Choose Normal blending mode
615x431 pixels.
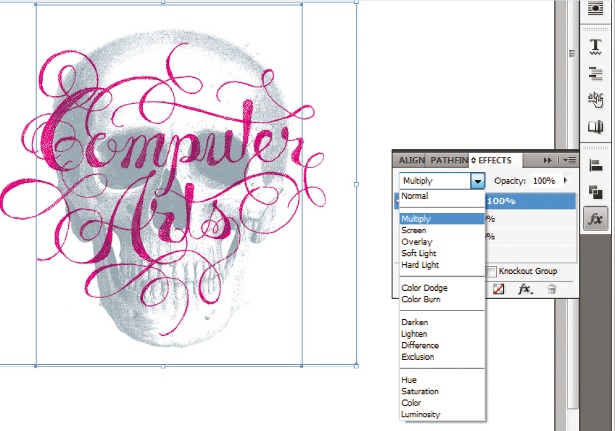coord(442,196)
